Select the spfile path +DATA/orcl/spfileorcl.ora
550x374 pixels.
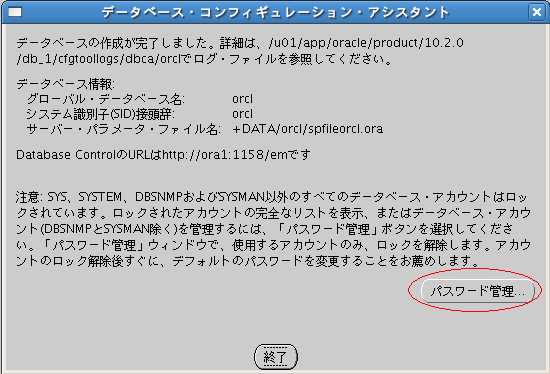pos(308,129)
